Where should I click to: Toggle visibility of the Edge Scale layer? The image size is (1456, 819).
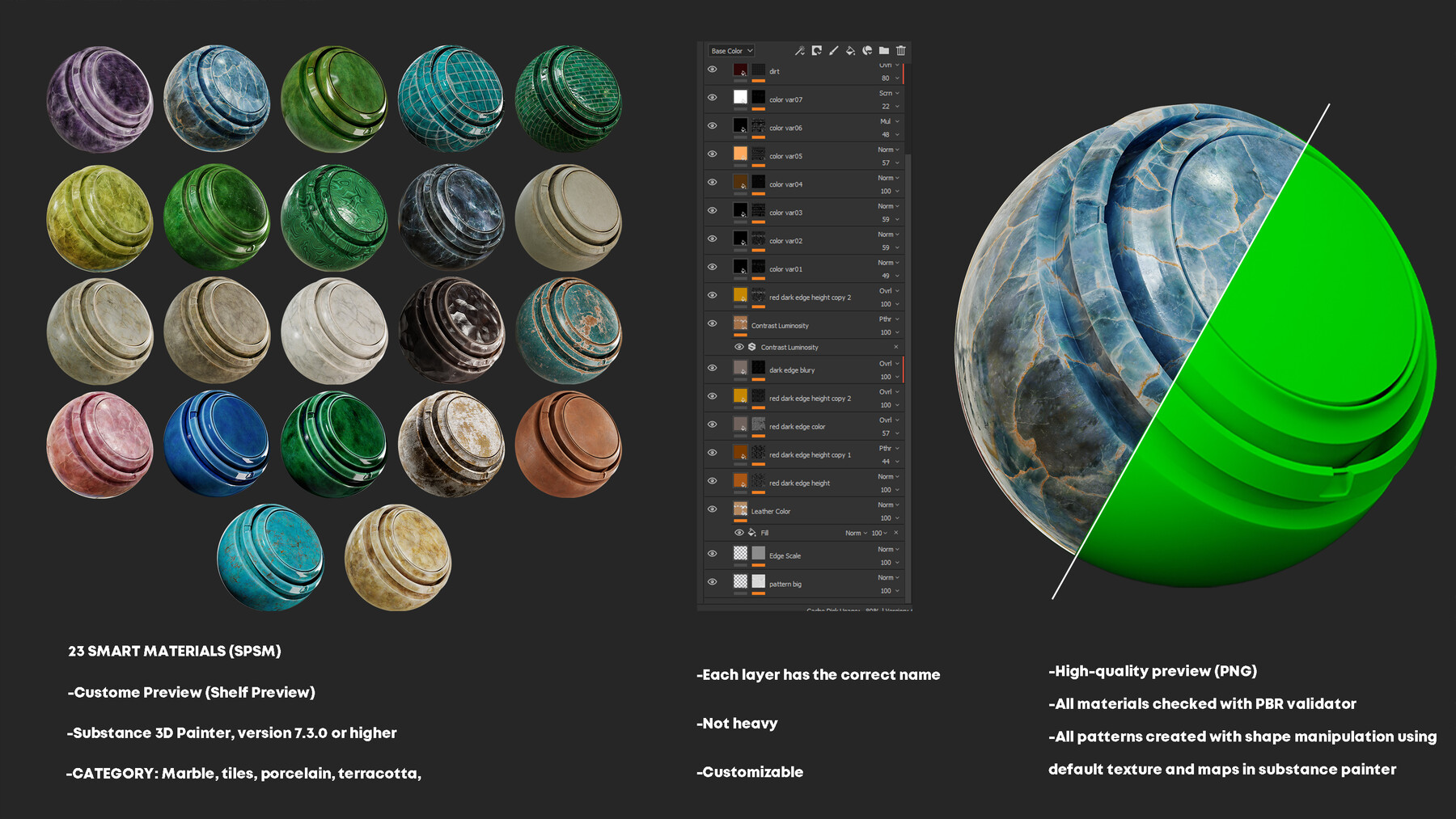(713, 554)
